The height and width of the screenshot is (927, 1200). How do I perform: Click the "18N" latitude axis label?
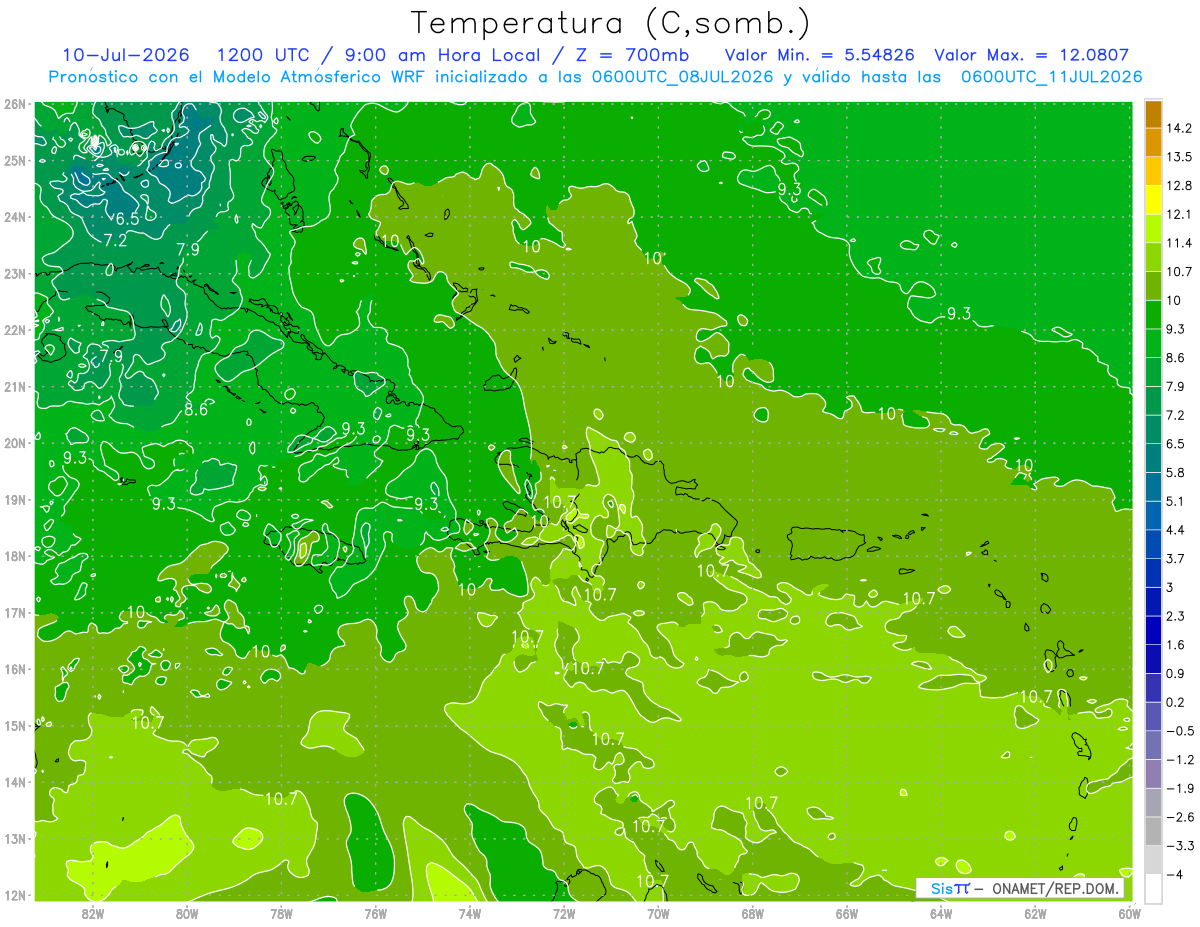point(14,556)
